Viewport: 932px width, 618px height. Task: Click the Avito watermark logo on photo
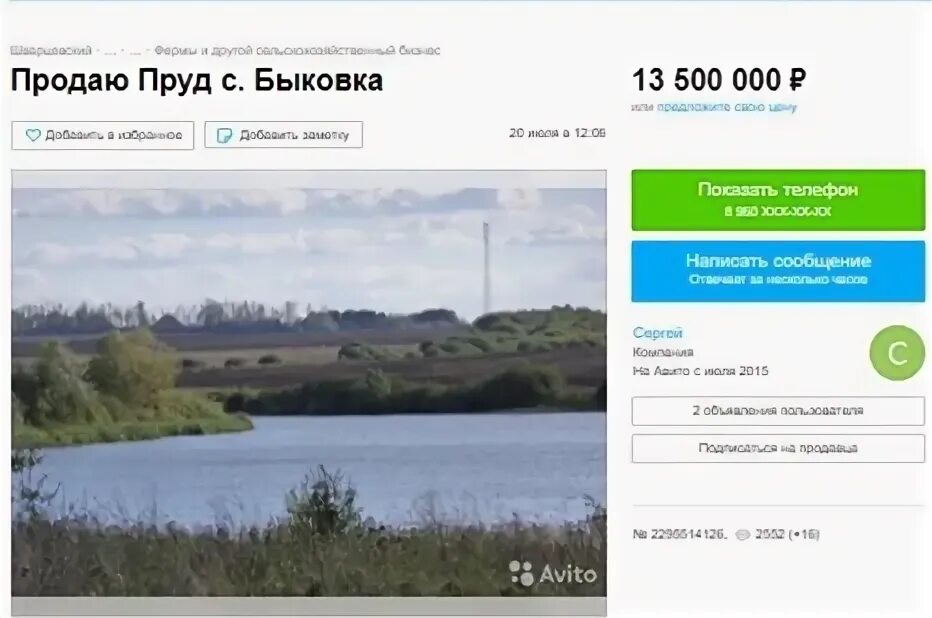(553, 573)
